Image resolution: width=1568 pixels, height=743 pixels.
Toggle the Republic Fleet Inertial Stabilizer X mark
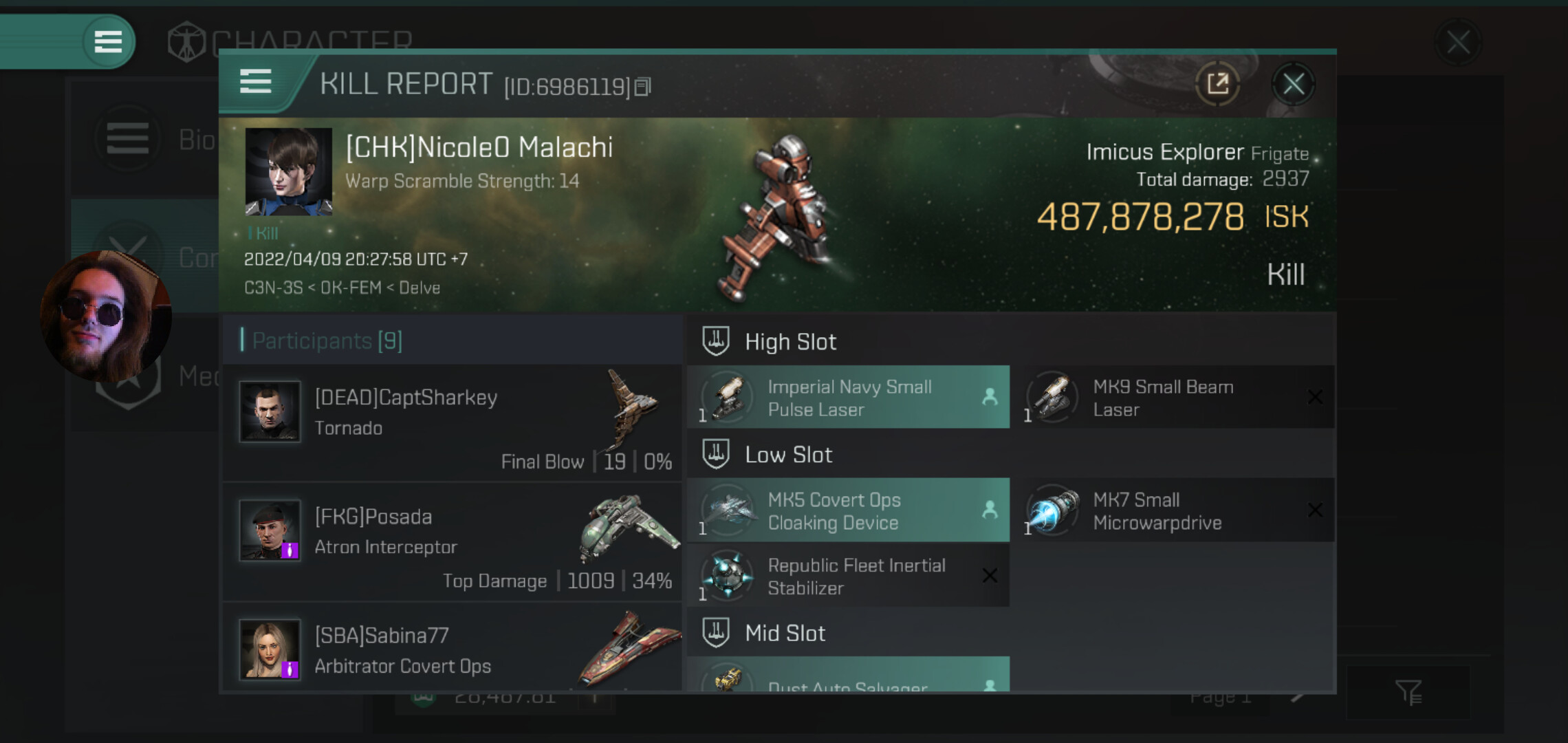(990, 575)
